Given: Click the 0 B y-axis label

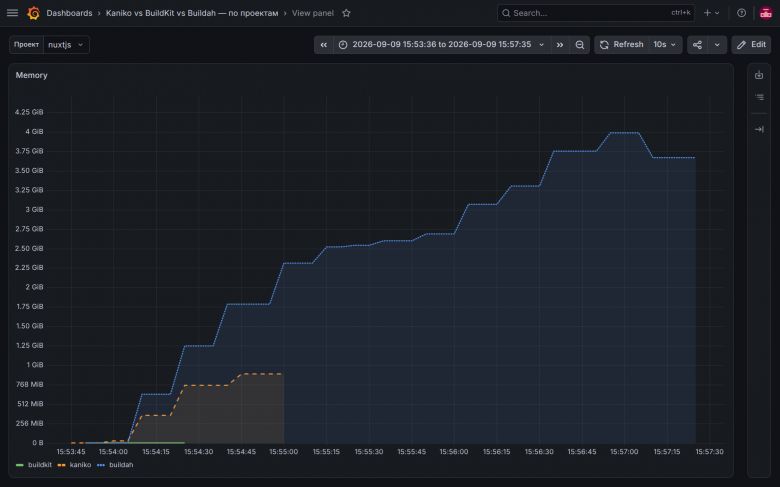Looking at the screenshot, I should tap(38, 443).
